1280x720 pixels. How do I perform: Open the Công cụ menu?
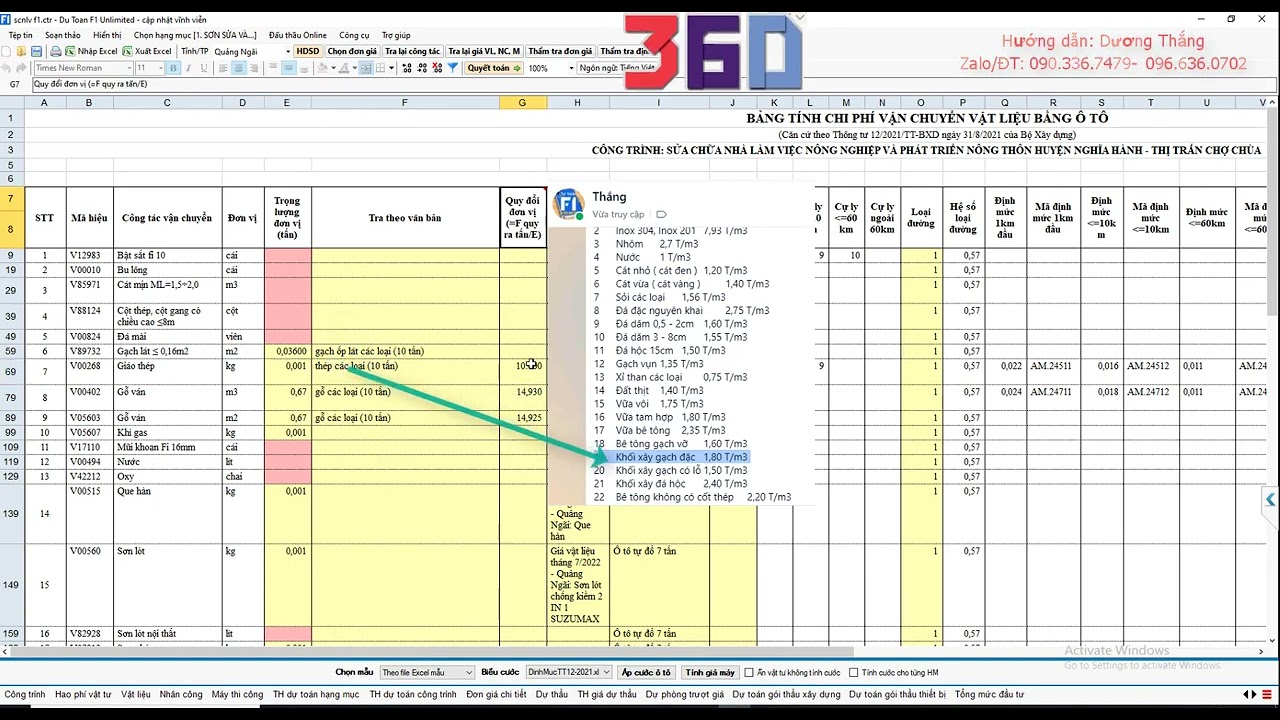(x=354, y=35)
